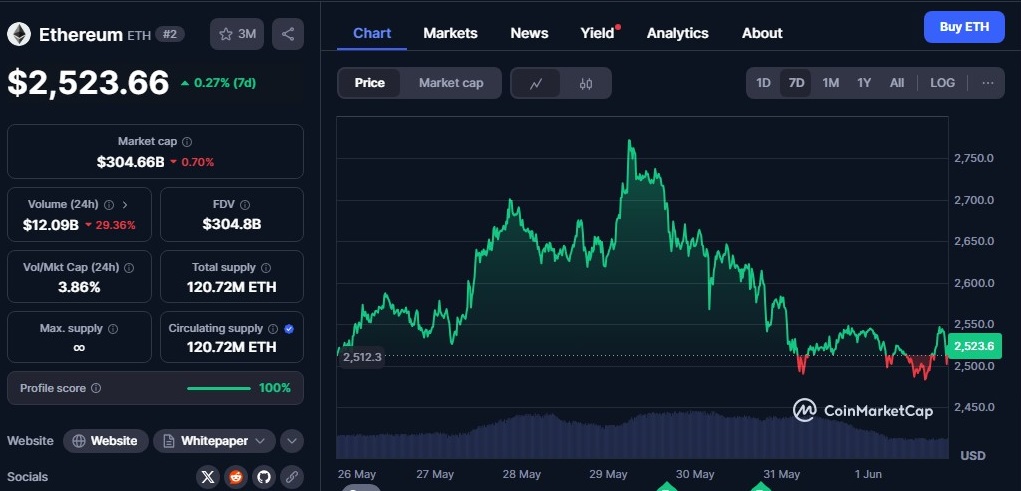Click the Profile score info icon
The image size is (1021, 491).
pos(96,388)
